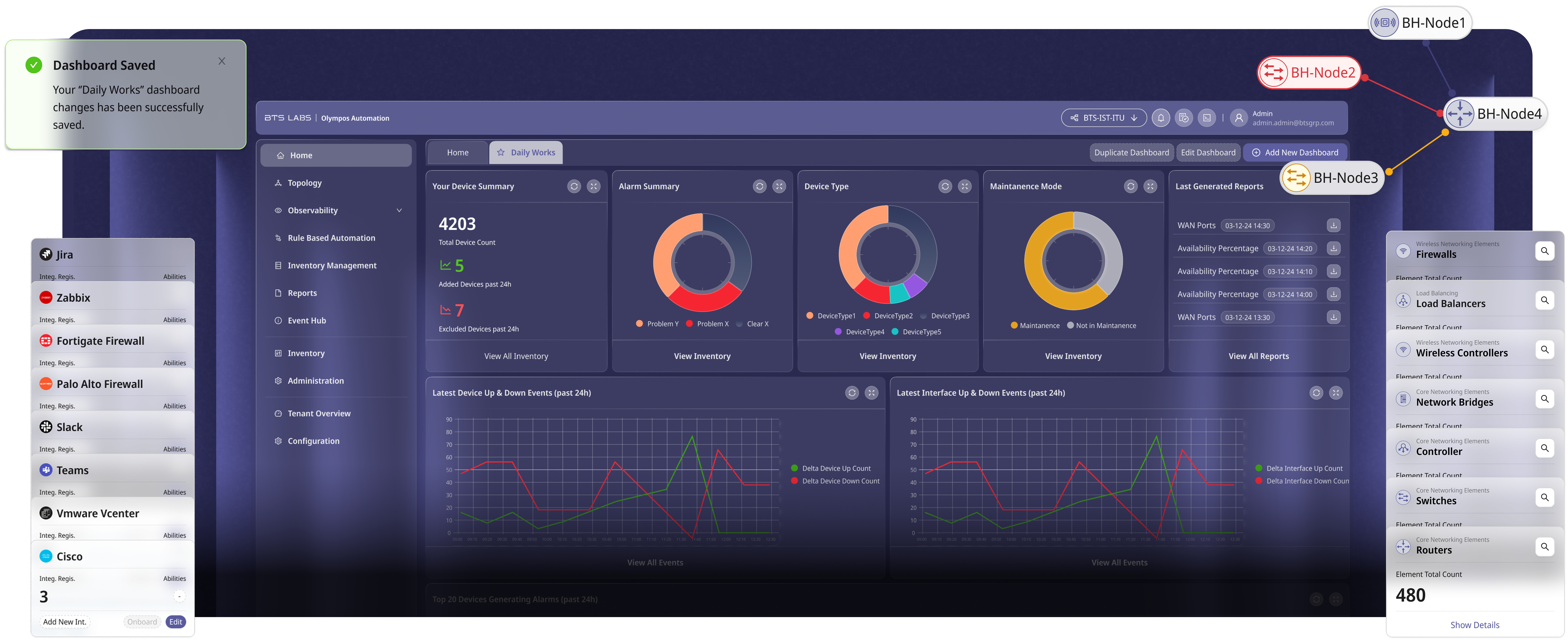
Task: Click the search icon on Firewalls card
Action: click(x=1545, y=251)
